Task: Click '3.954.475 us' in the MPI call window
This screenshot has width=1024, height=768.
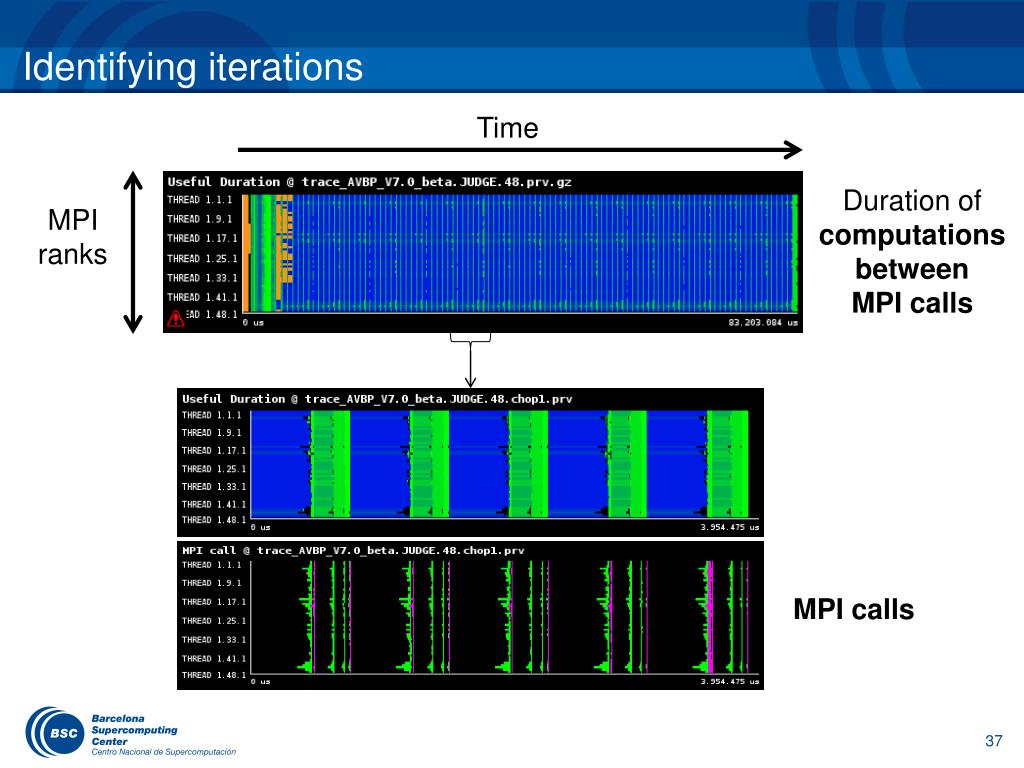Action: pos(729,682)
